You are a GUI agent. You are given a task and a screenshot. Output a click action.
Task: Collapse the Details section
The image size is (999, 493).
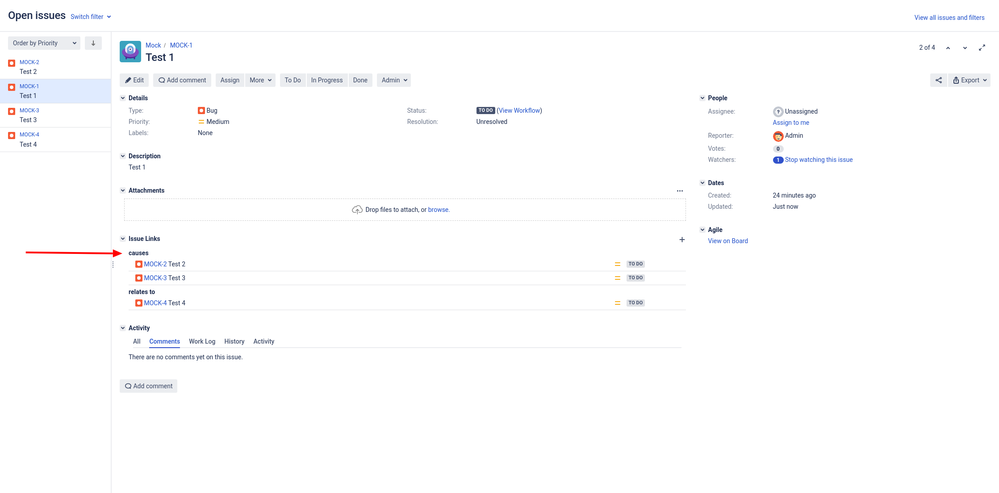coord(123,98)
